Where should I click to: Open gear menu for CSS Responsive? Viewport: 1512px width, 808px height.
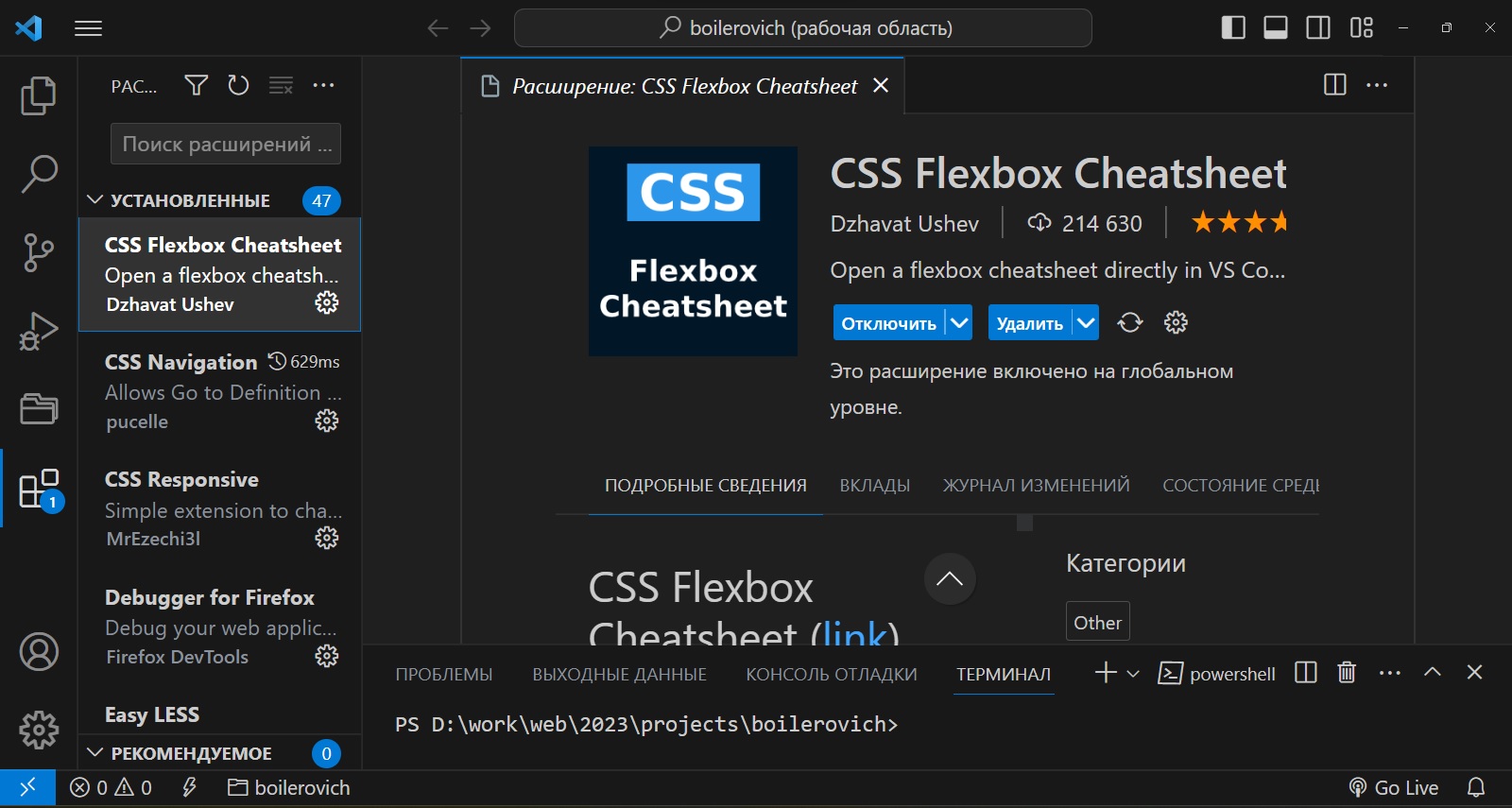pyautogui.click(x=327, y=538)
